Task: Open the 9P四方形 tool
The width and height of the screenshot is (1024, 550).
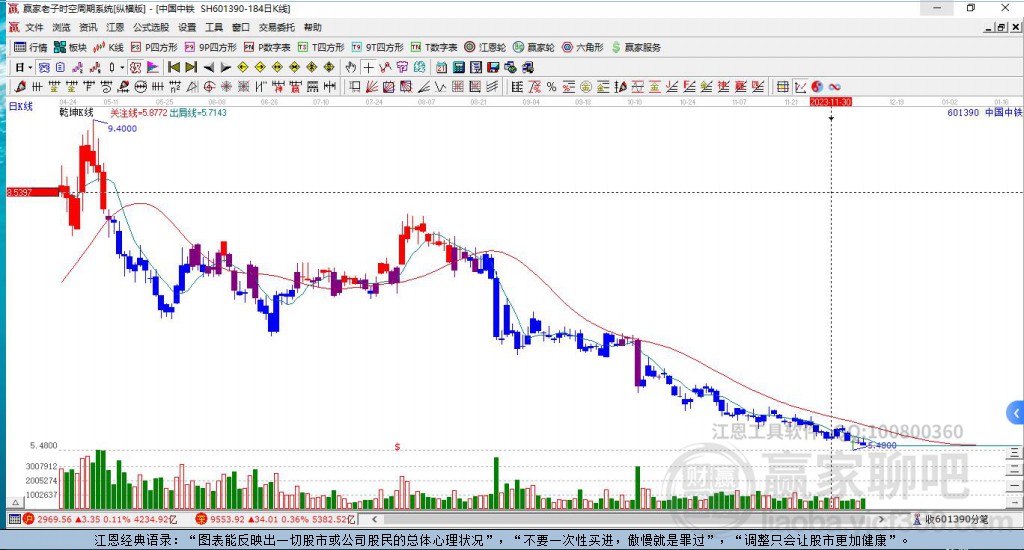Action: pyautogui.click(x=210, y=47)
